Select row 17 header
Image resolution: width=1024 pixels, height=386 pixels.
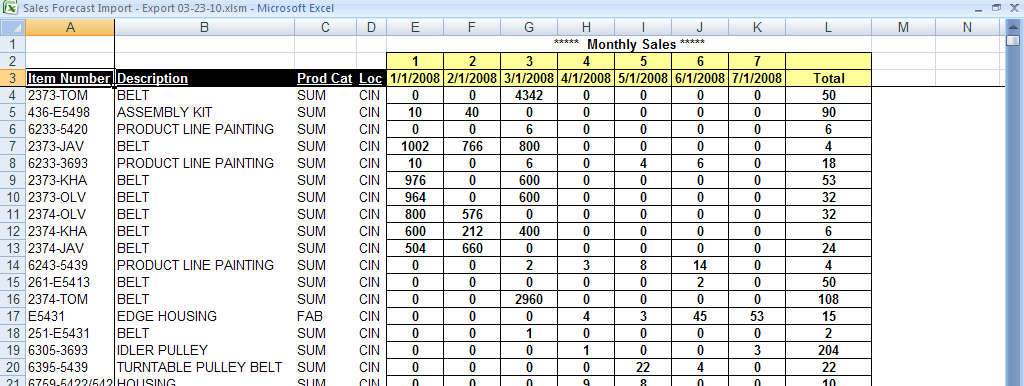(13, 316)
